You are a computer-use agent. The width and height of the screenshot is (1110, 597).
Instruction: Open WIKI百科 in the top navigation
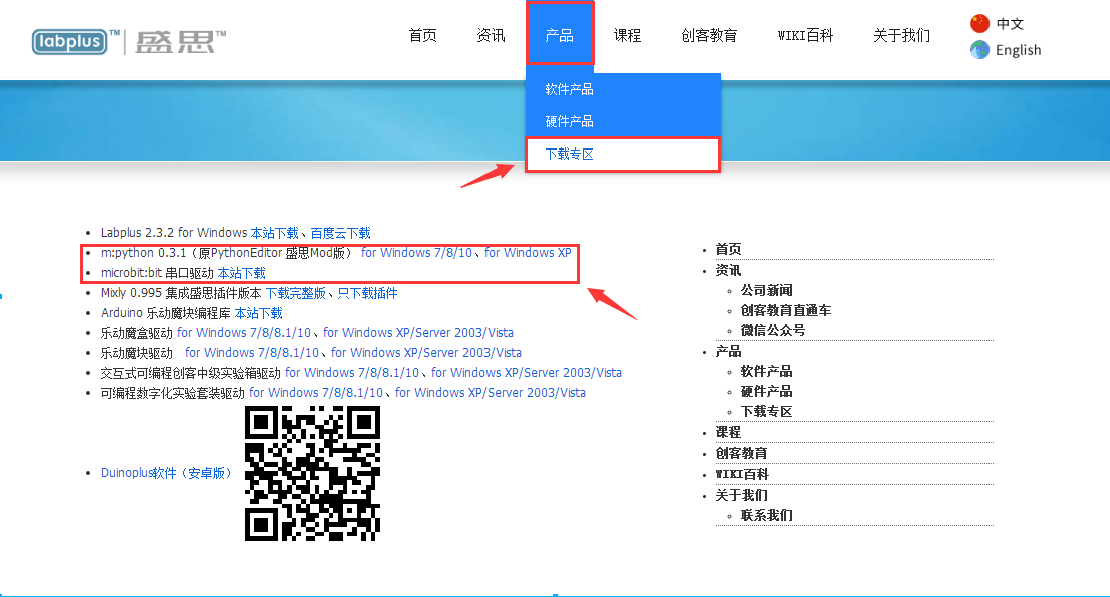tap(805, 35)
